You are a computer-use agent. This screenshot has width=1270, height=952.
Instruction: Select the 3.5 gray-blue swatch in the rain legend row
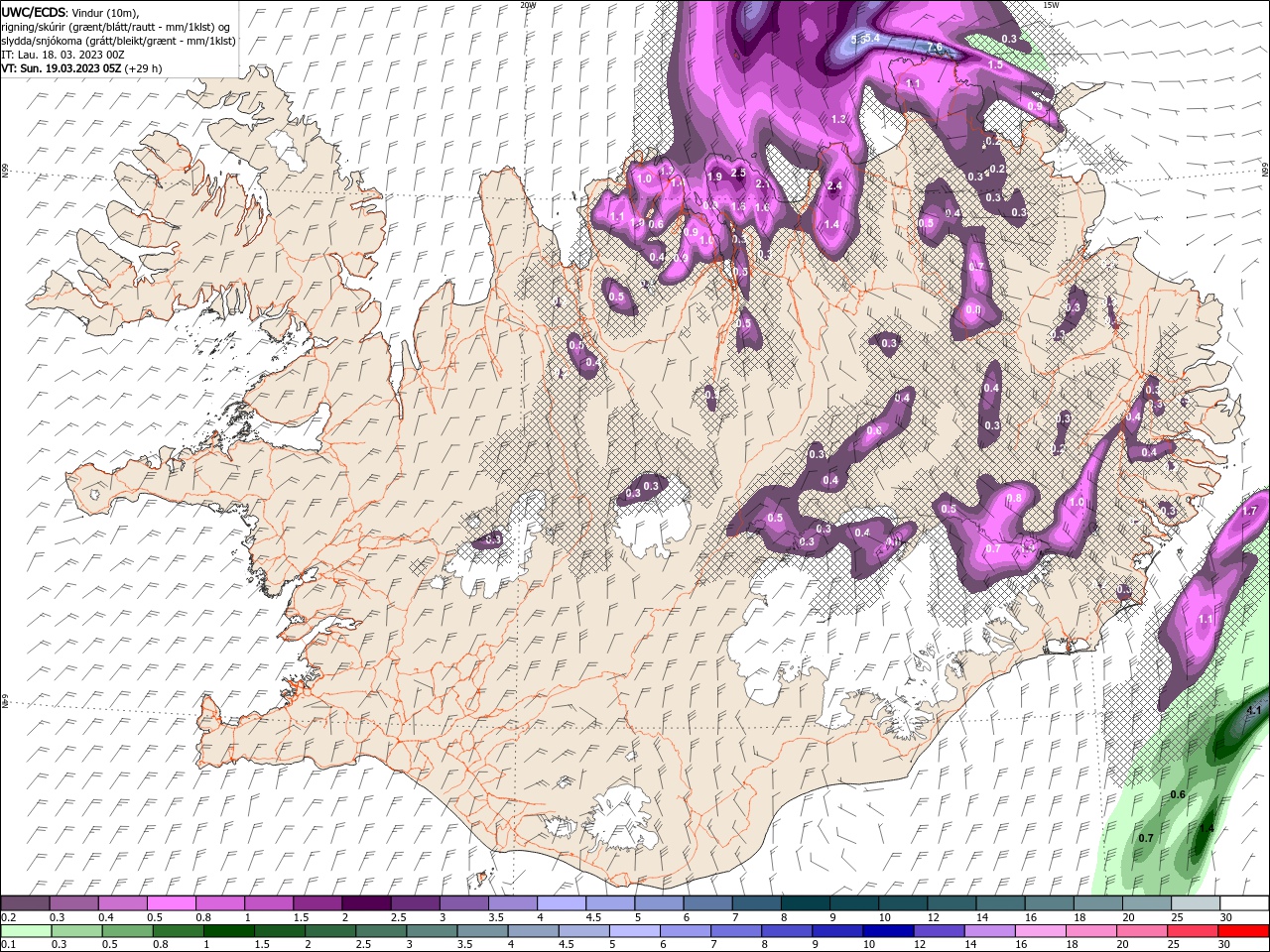click(x=482, y=931)
